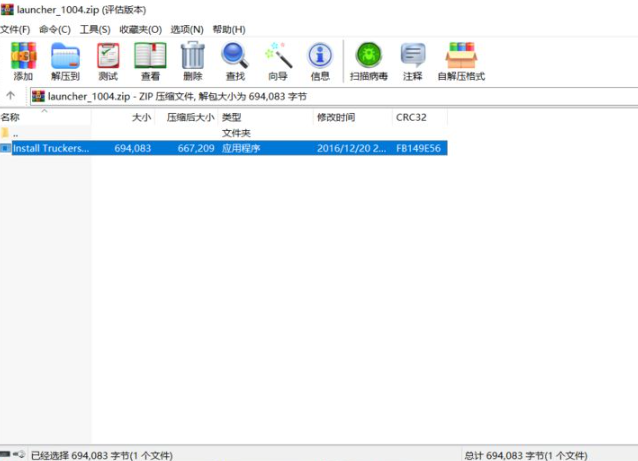Click the FB149E56 CRC value
The width and height of the screenshot is (638, 461).
tap(418, 148)
